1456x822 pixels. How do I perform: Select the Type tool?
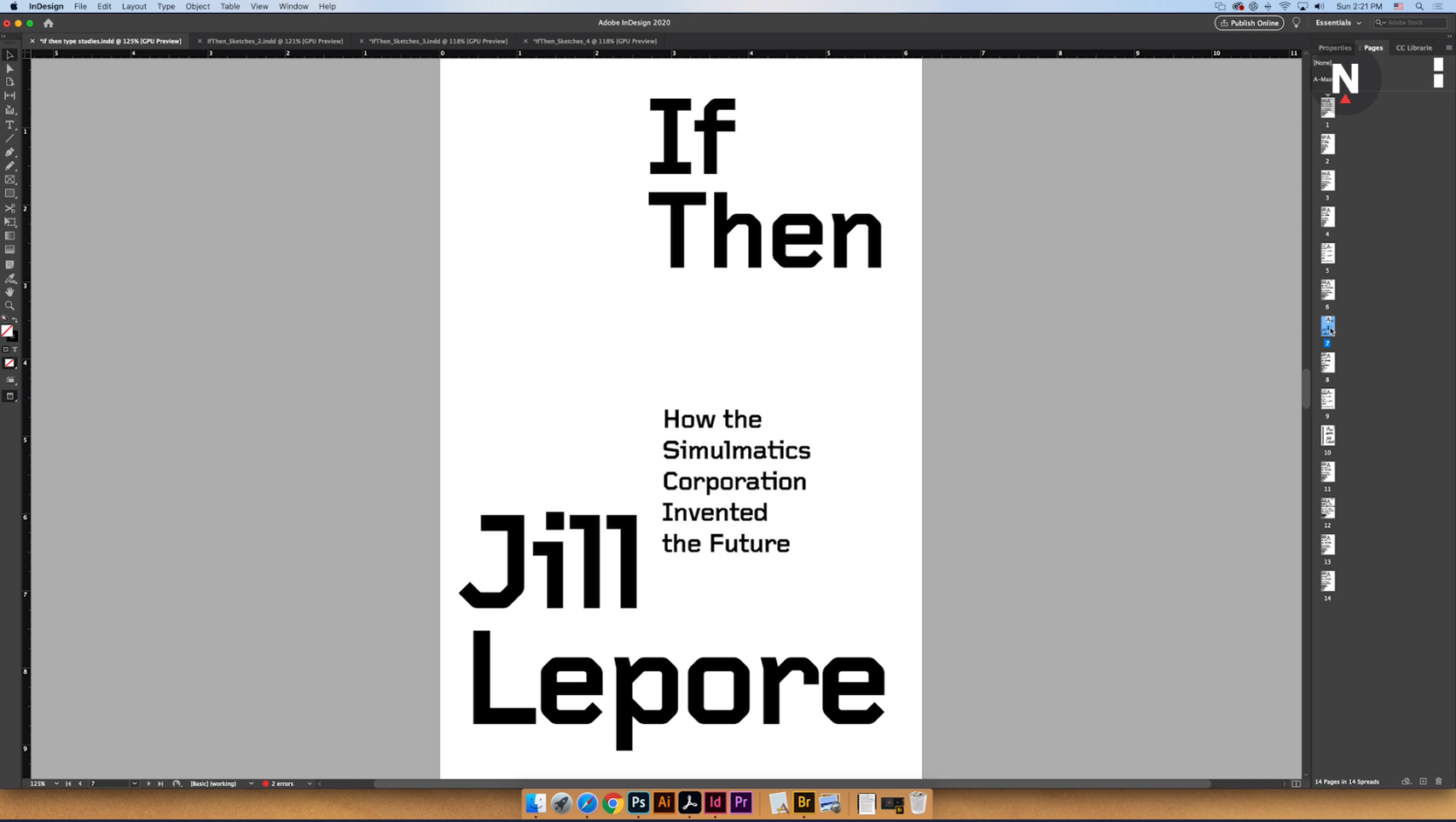10,124
